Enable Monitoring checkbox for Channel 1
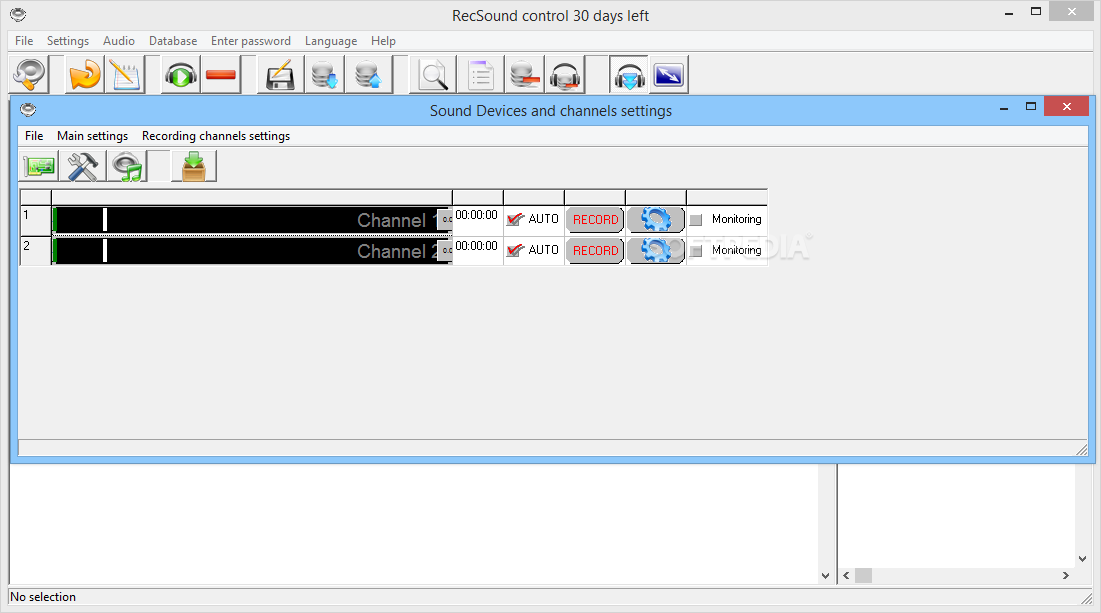The height and width of the screenshot is (613, 1101). [696, 220]
